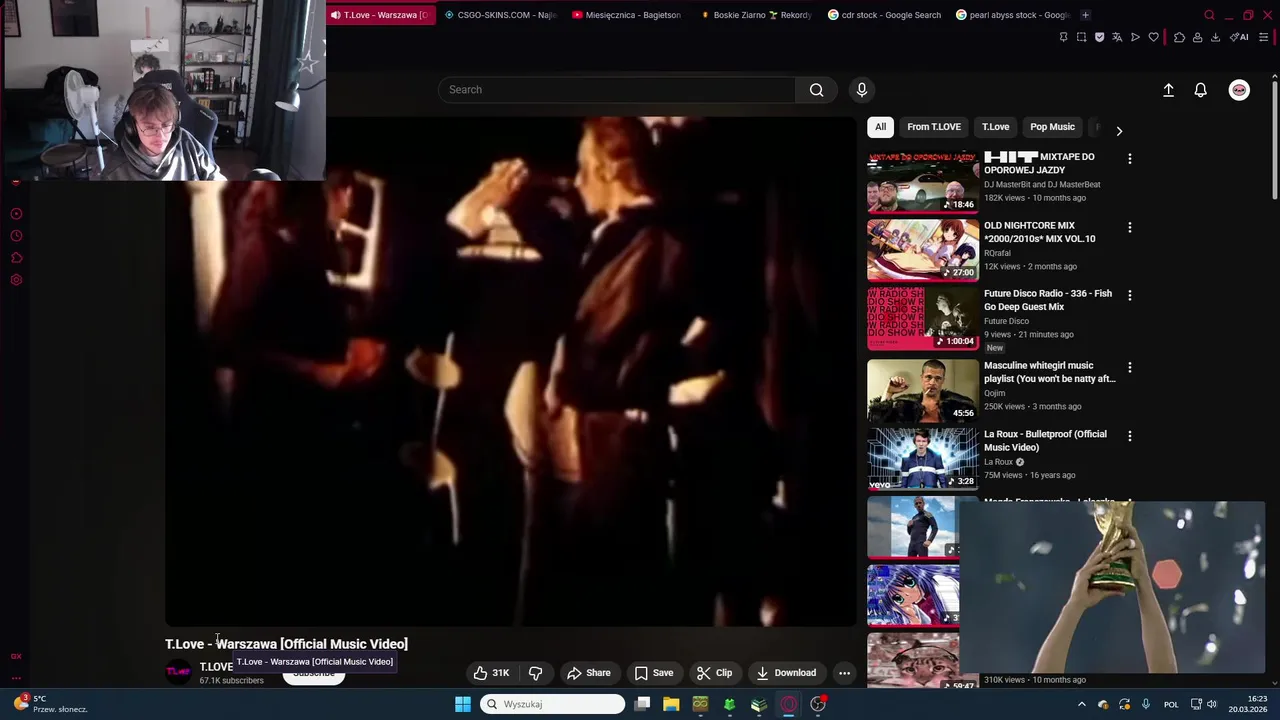Open options for MIXTAPE DO OPOROWEJ JAZDY video

point(1130,159)
